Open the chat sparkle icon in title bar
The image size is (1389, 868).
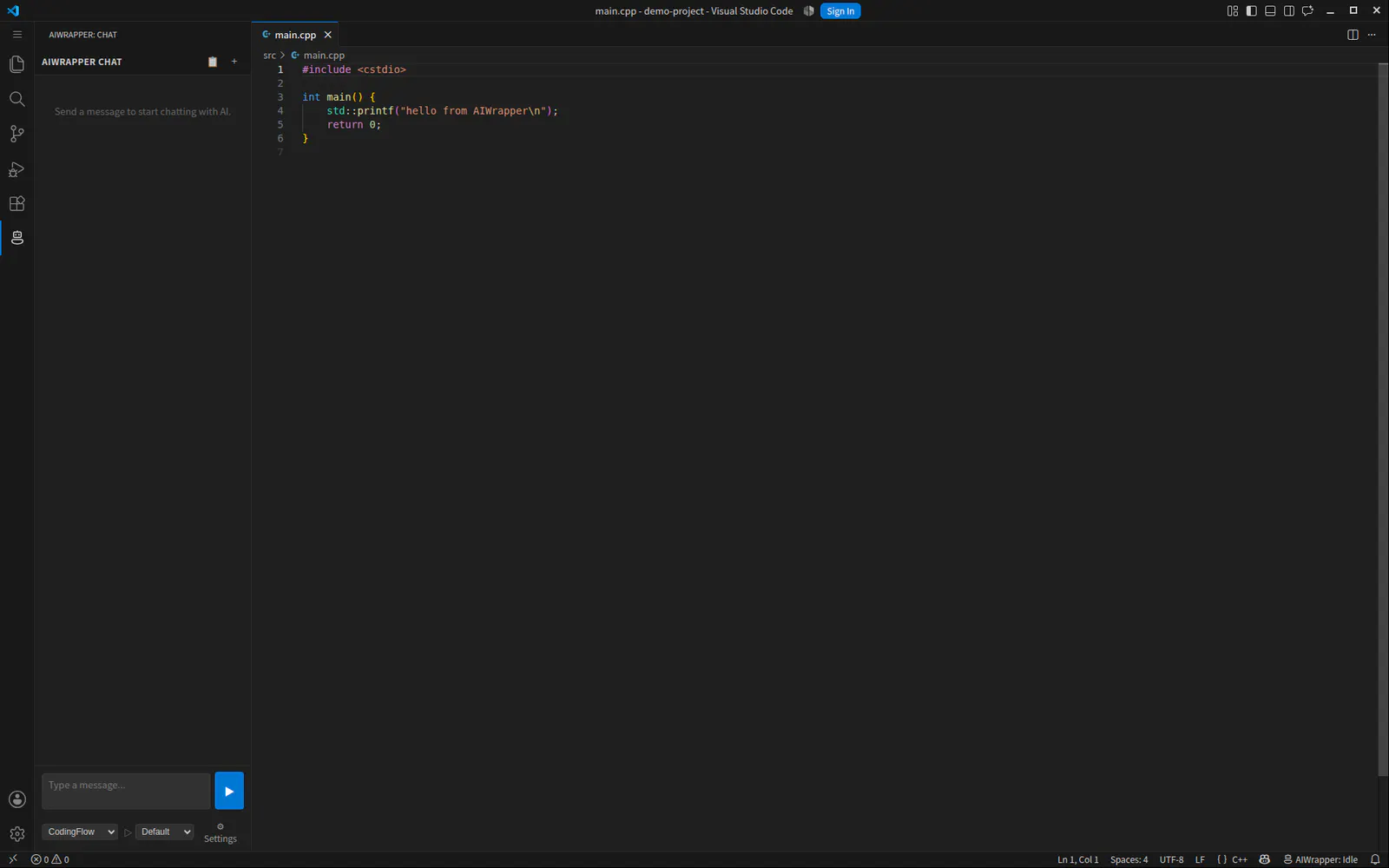coord(1307,11)
